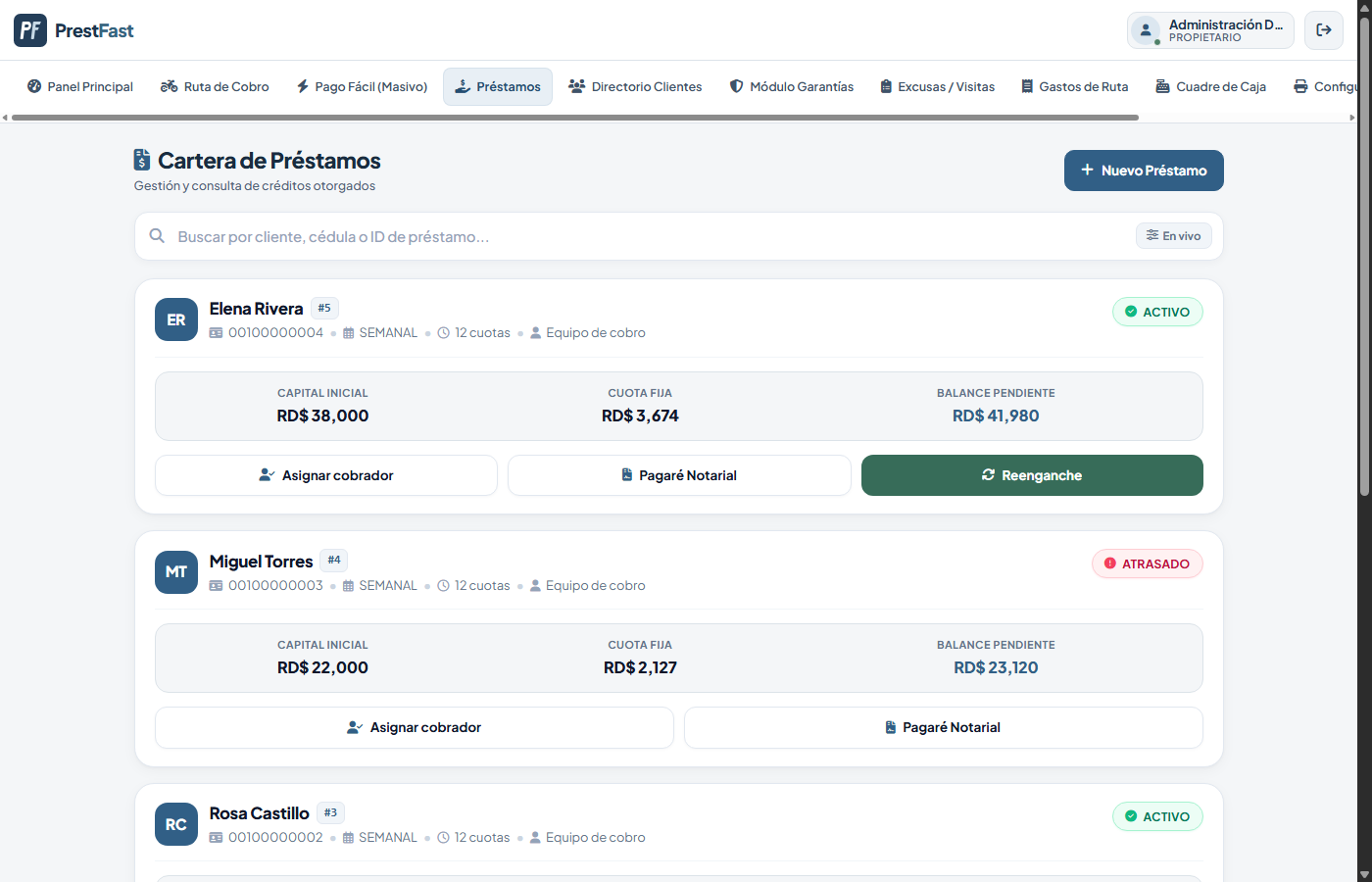Screen dimensions: 1372x882
Task: Go to Gastos de Ruta tab
Action: pyautogui.click(x=1074, y=86)
